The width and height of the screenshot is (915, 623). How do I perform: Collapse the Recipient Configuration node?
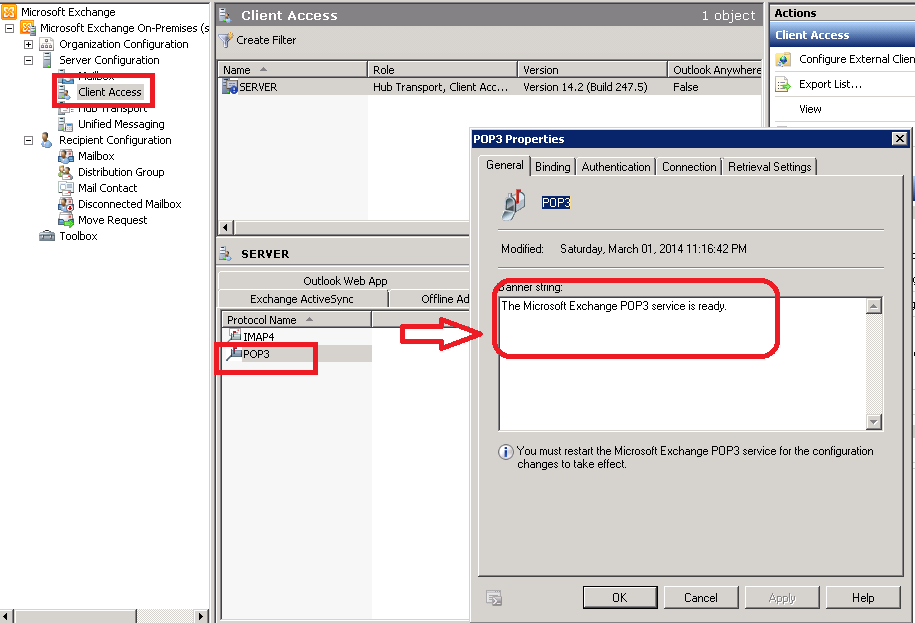(28, 140)
